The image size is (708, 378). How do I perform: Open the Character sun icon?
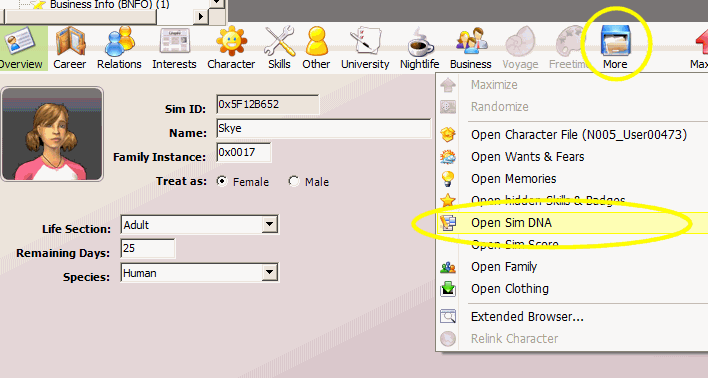[231, 41]
